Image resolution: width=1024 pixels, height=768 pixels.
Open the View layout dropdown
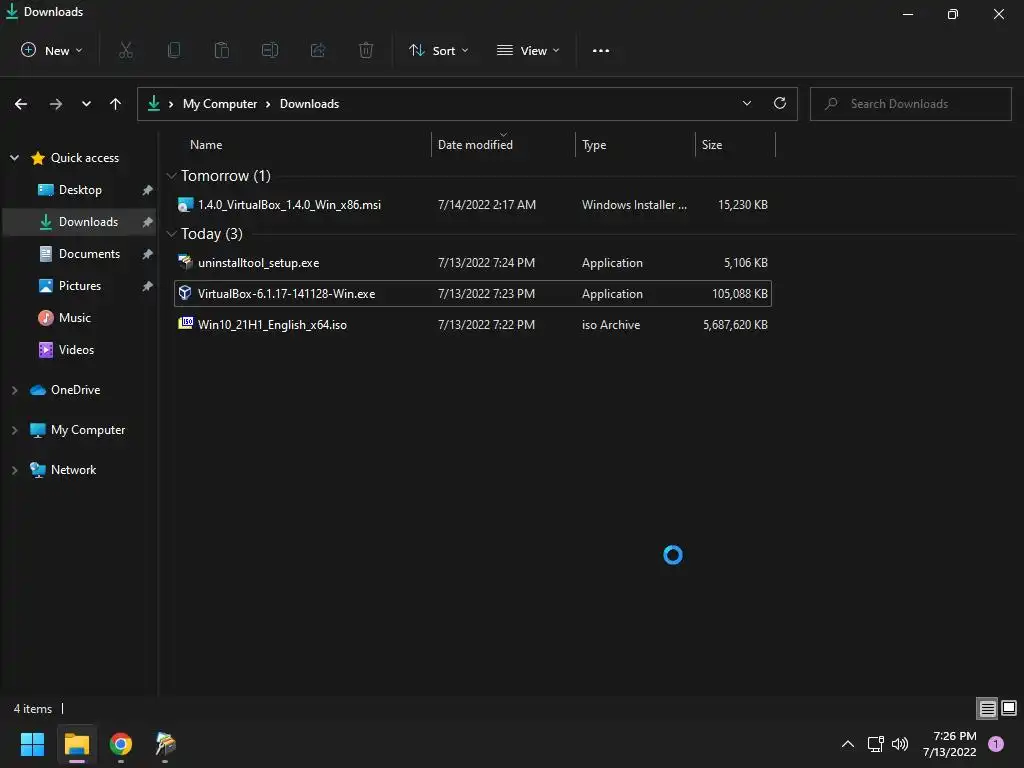[x=528, y=50]
